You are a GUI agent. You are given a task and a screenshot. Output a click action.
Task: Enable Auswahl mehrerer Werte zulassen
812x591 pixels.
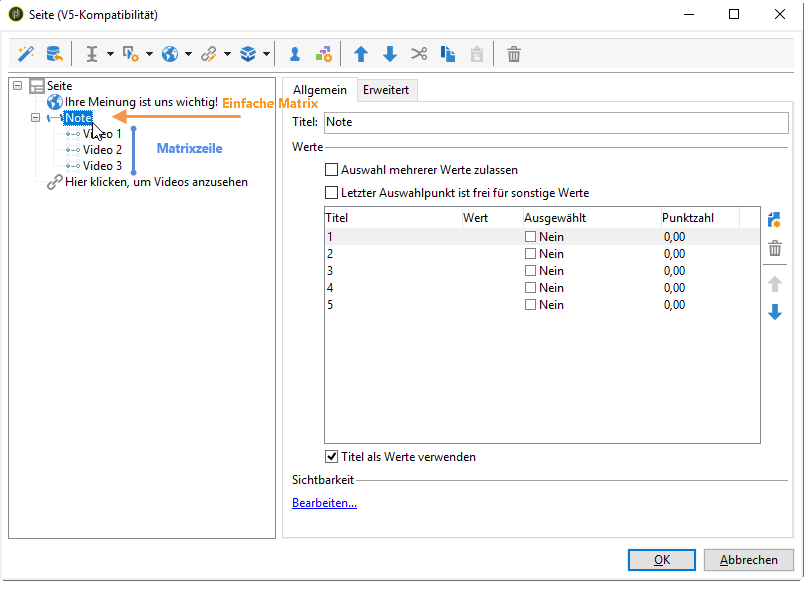click(331, 170)
